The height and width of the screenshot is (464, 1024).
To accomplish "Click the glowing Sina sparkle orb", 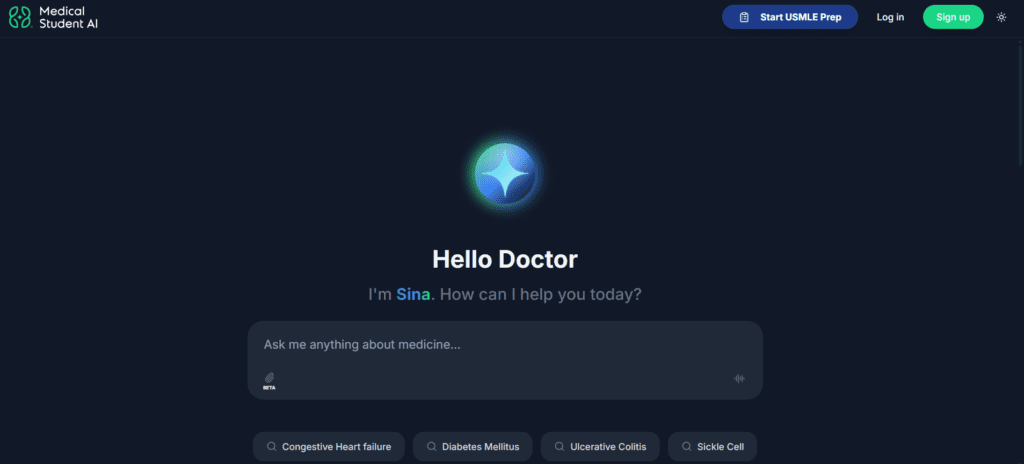I will 505,173.
